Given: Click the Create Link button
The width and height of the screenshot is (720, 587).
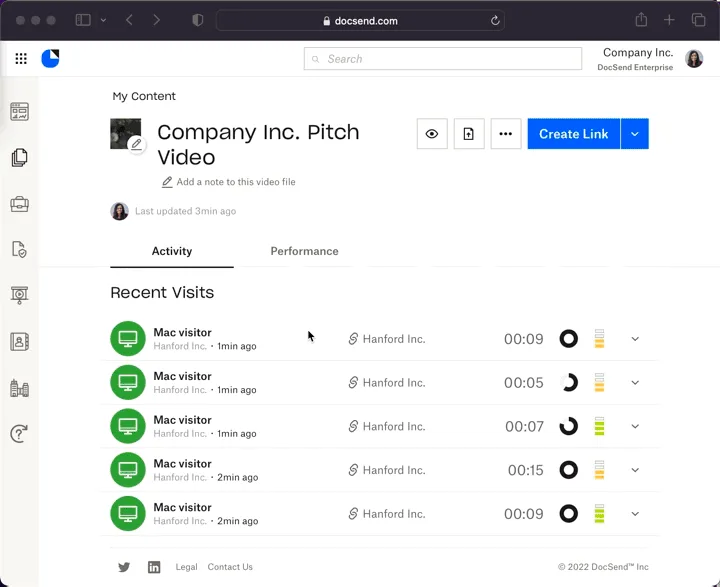Looking at the screenshot, I should 574,134.
